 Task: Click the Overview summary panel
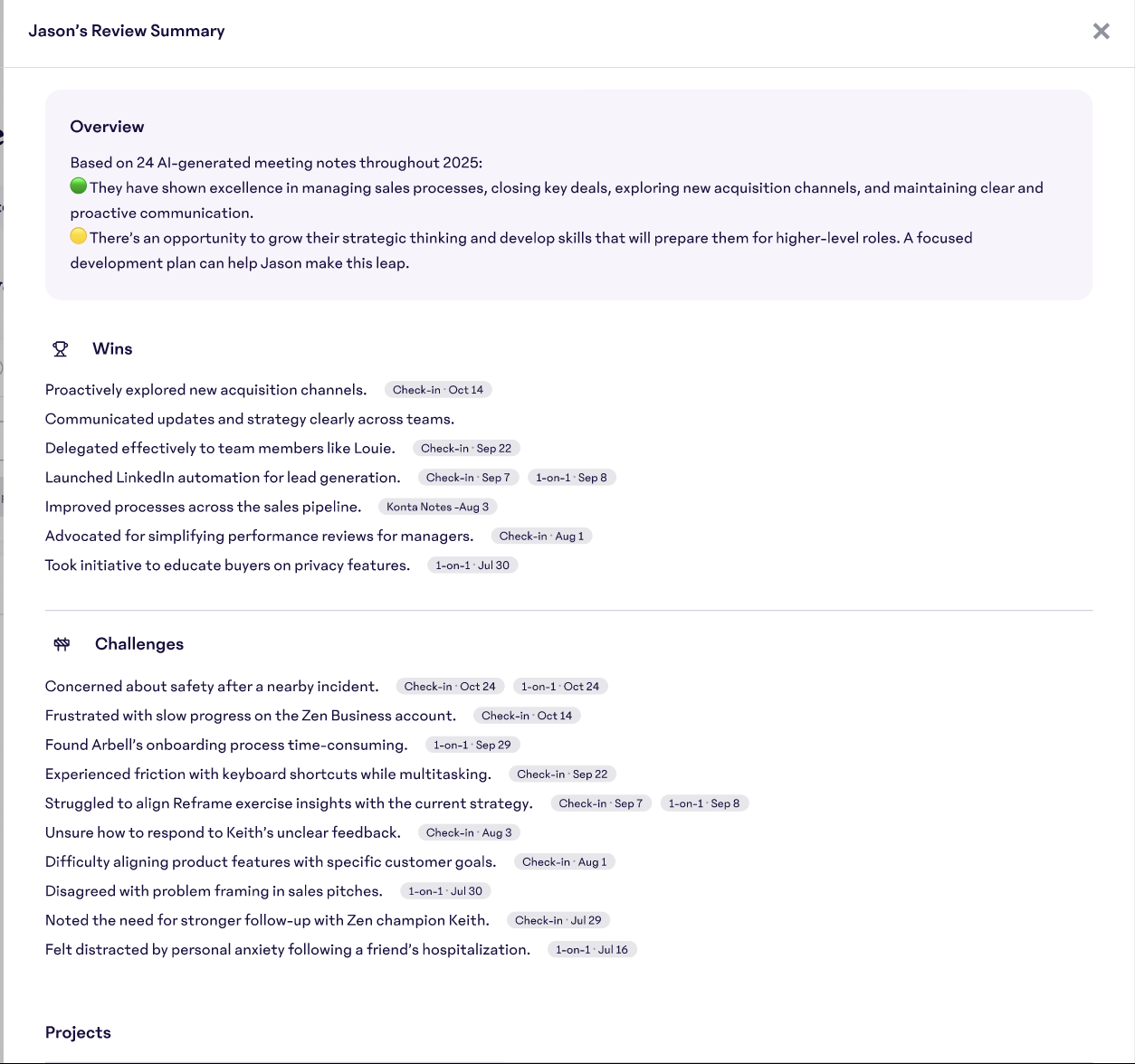click(568, 194)
